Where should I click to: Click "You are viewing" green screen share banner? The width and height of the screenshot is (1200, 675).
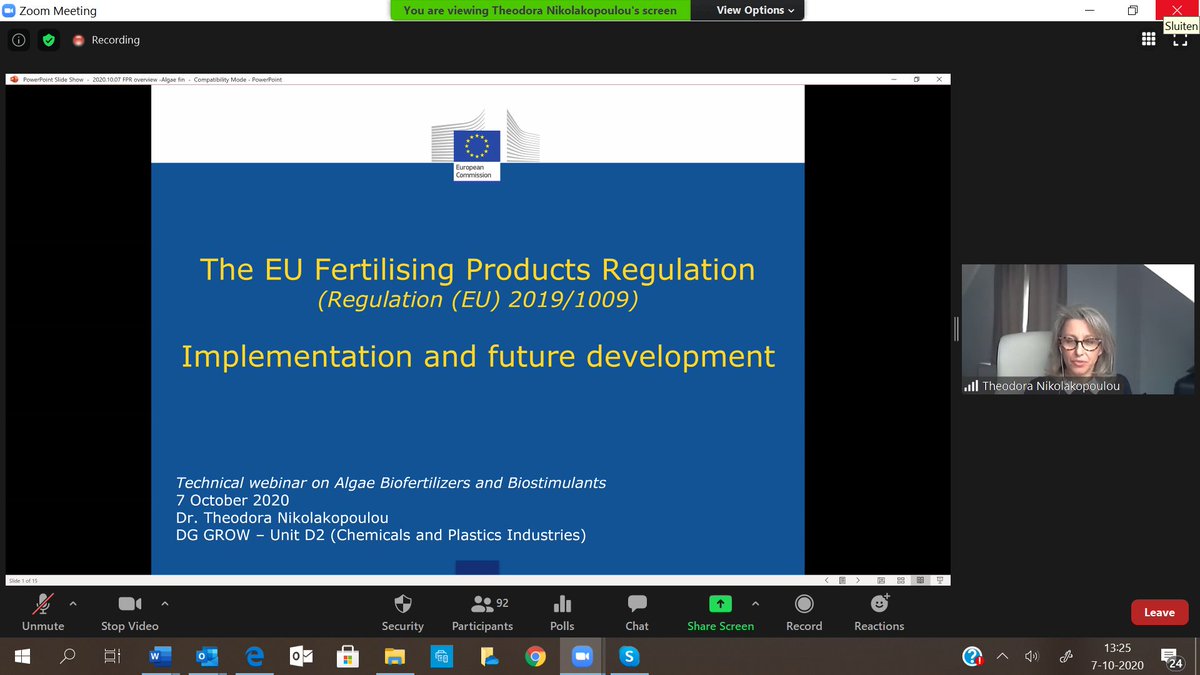point(540,10)
